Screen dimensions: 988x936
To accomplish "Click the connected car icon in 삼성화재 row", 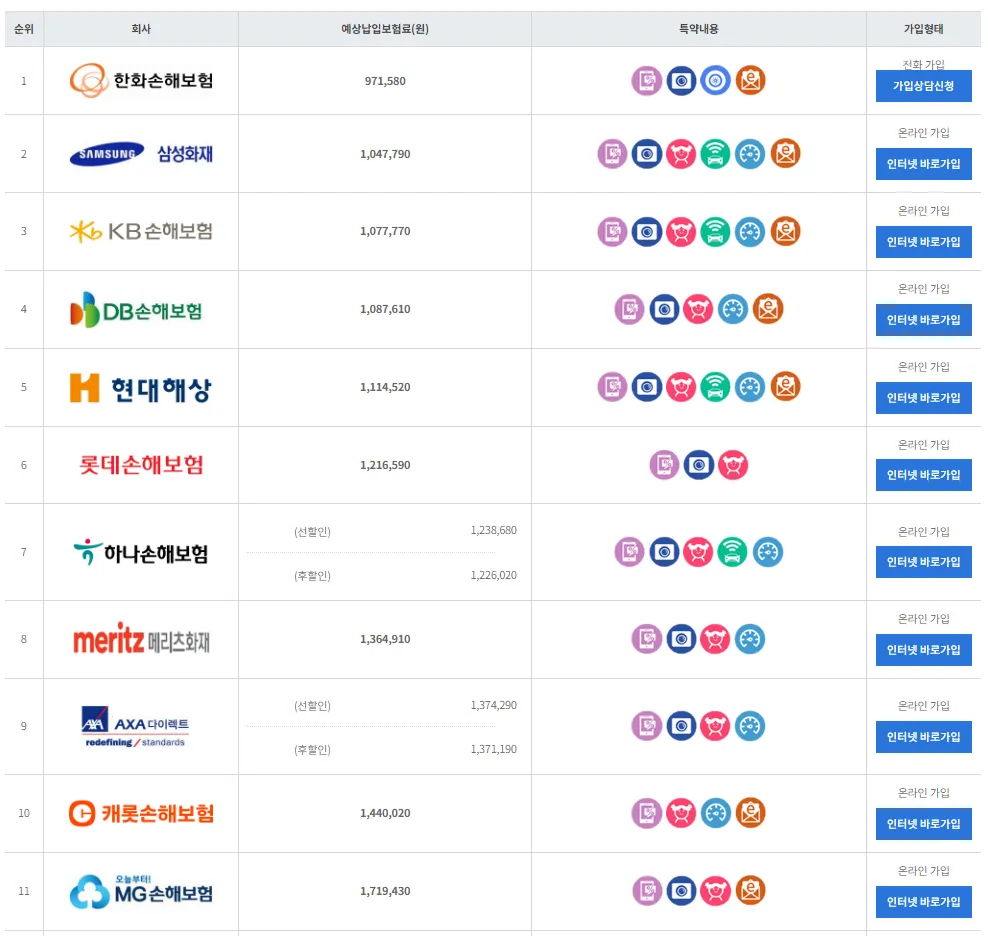I will coord(715,154).
